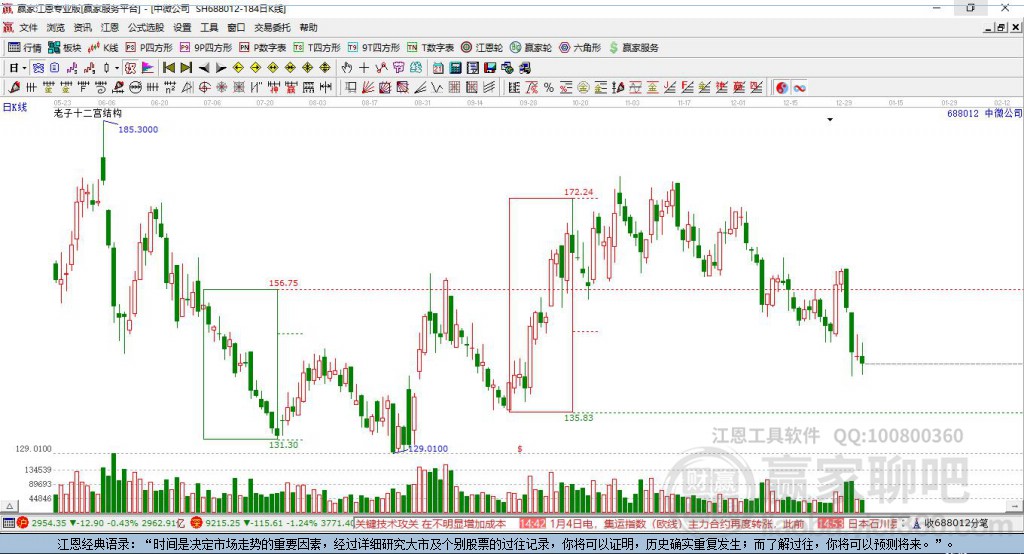Expand the candlestick style dropdown arrow
This screenshot has height=554, width=1024.
coord(117,68)
